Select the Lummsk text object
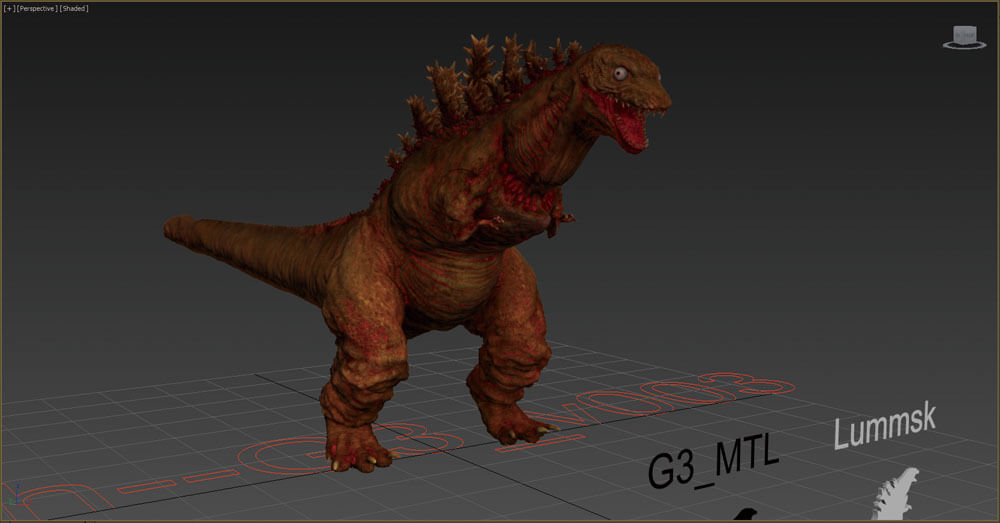The image size is (1000, 523). pos(885,425)
